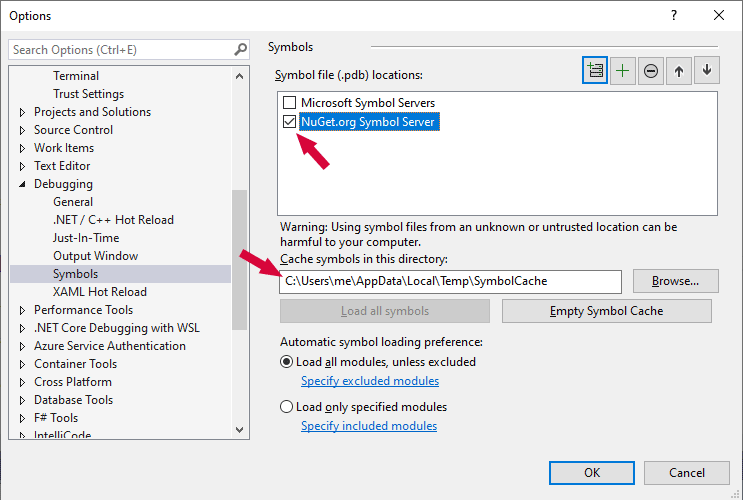Add a new symbol location with plus icon
Screen dimensions: 743x500
coord(623,70)
